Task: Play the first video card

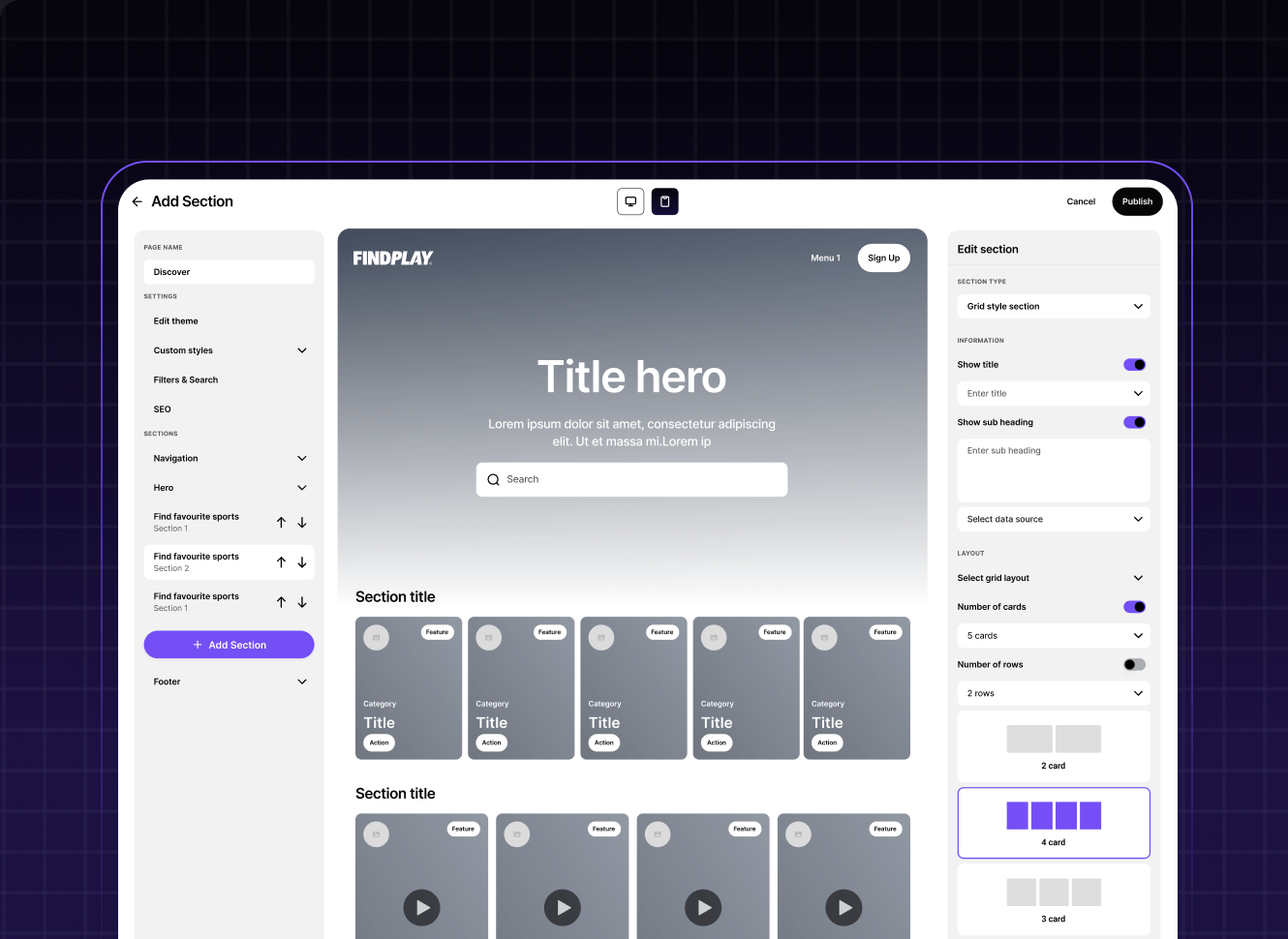Action: click(422, 908)
